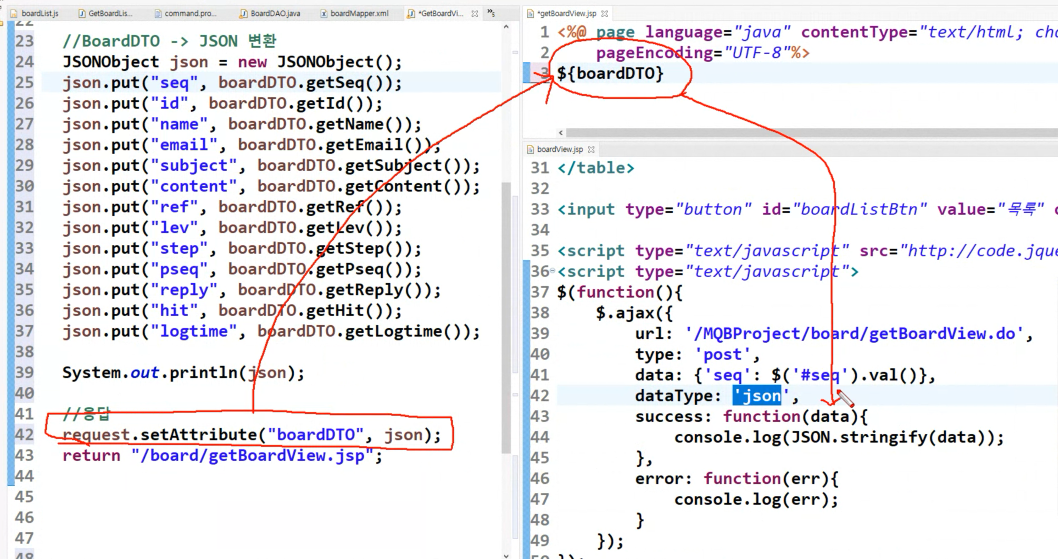1058x559 pixels.
Task: Click the getBoardView.jsp horizontal scrollbar
Action: (x=810, y=132)
